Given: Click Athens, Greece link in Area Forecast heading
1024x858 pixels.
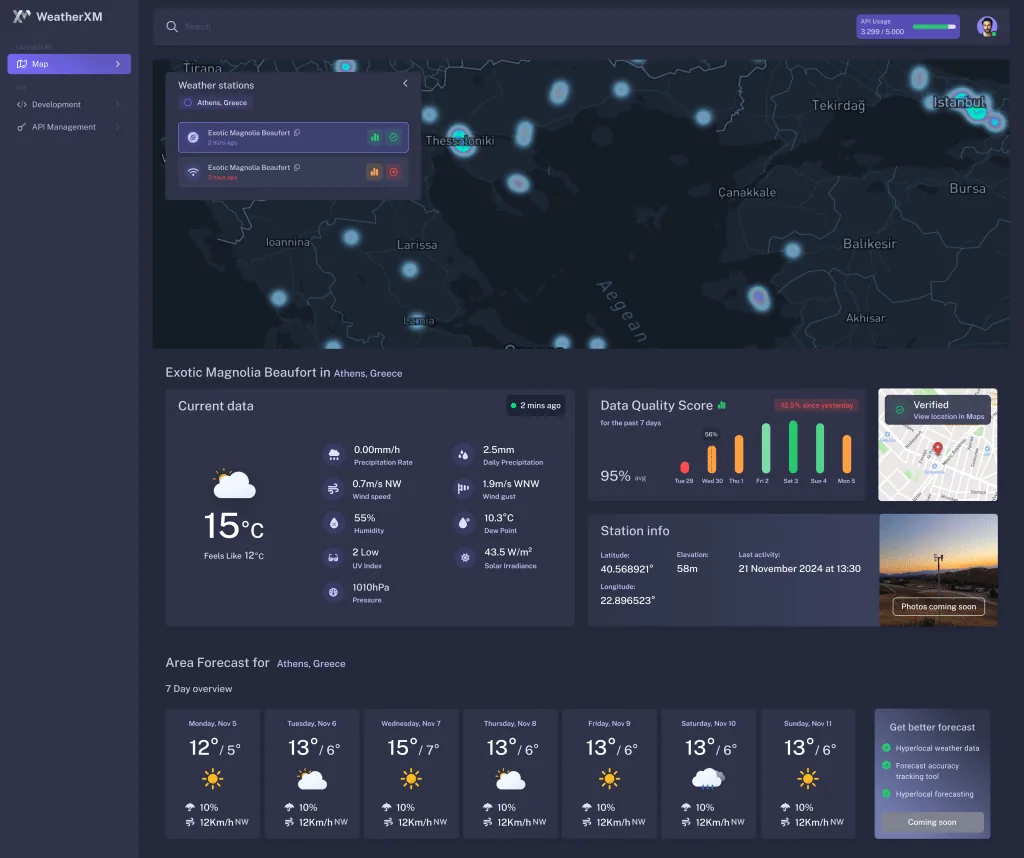Looking at the screenshot, I should pyautogui.click(x=311, y=663).
